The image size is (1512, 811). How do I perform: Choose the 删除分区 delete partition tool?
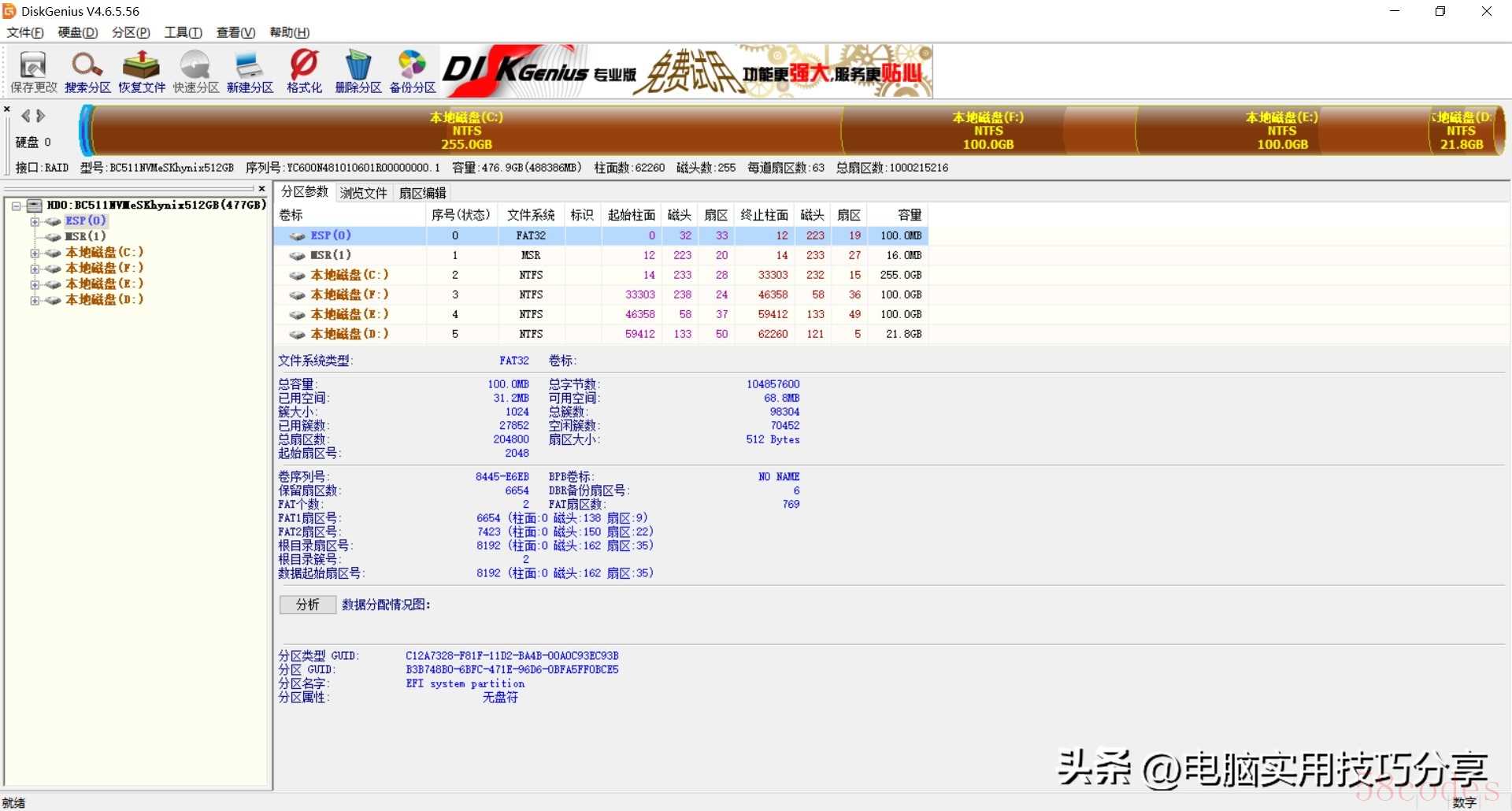click(358, 72)
